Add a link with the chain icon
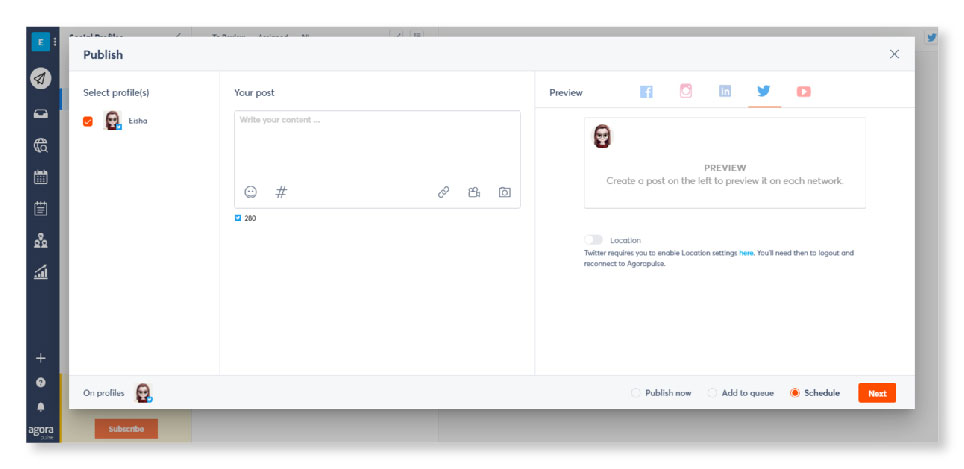Screen dimensions: 964x469 (x=443, y=192)
